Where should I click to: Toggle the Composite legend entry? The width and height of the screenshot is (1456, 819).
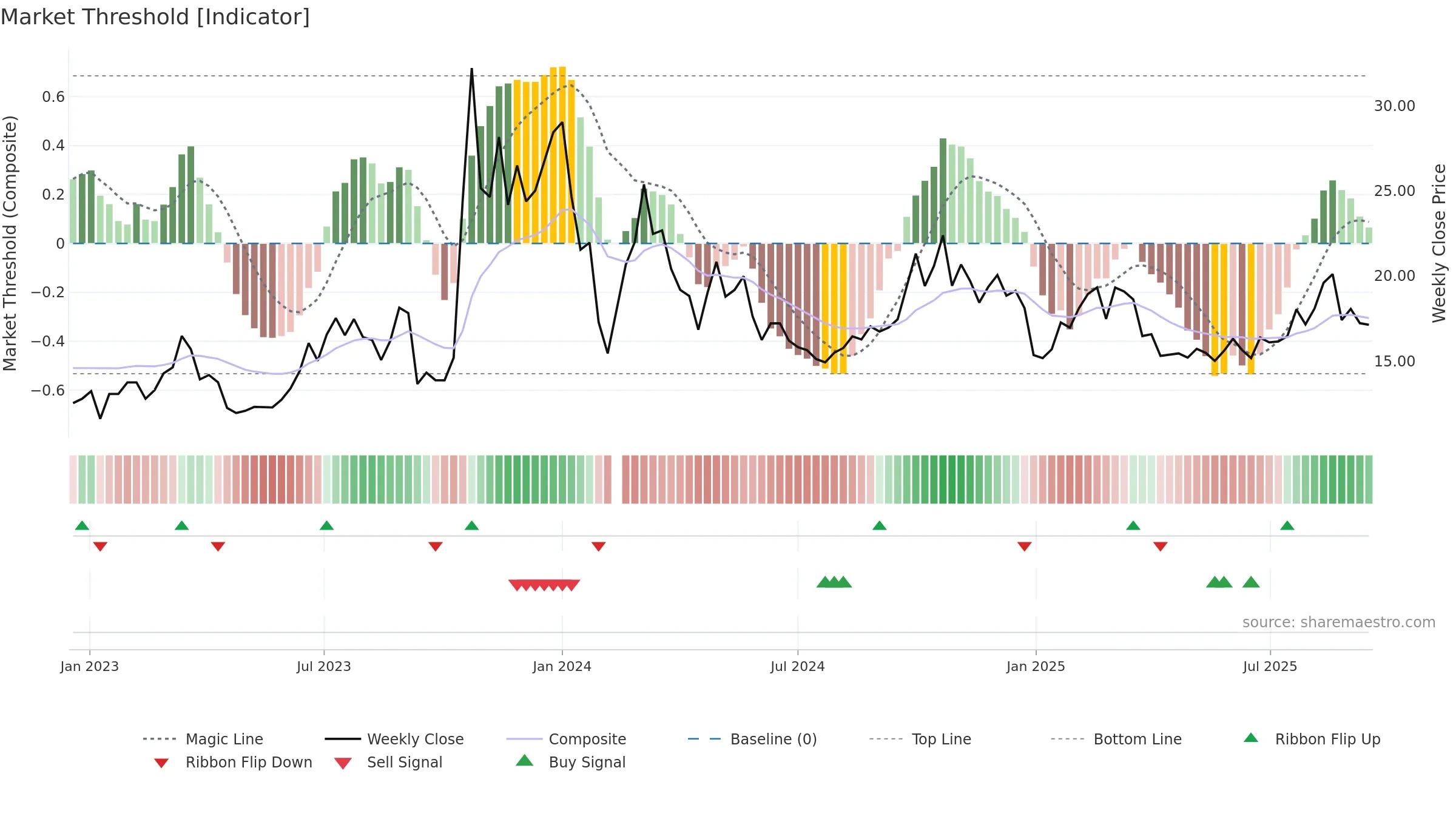click(x=566, y=739)
